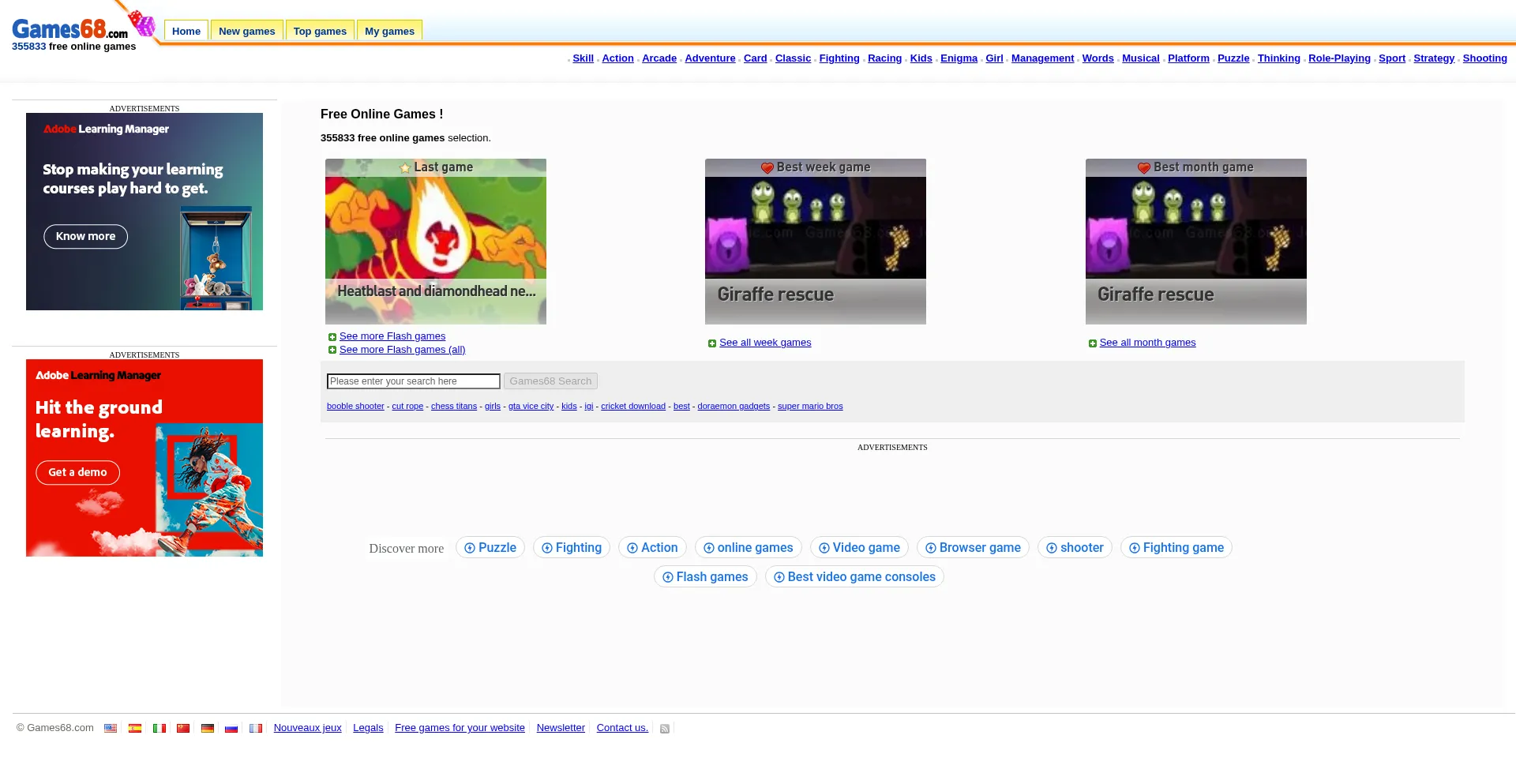Click the "cut rope" search tag

(407, 407)
